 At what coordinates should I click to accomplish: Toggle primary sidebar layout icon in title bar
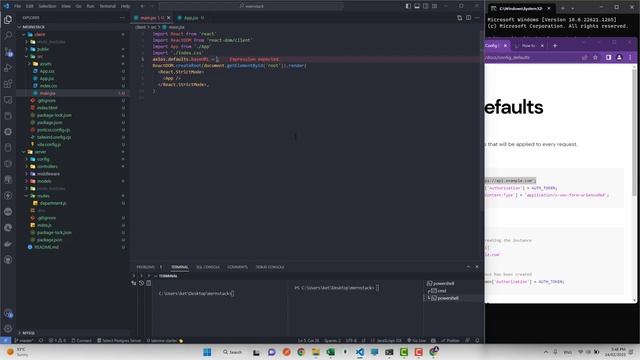tap(408, 6)
